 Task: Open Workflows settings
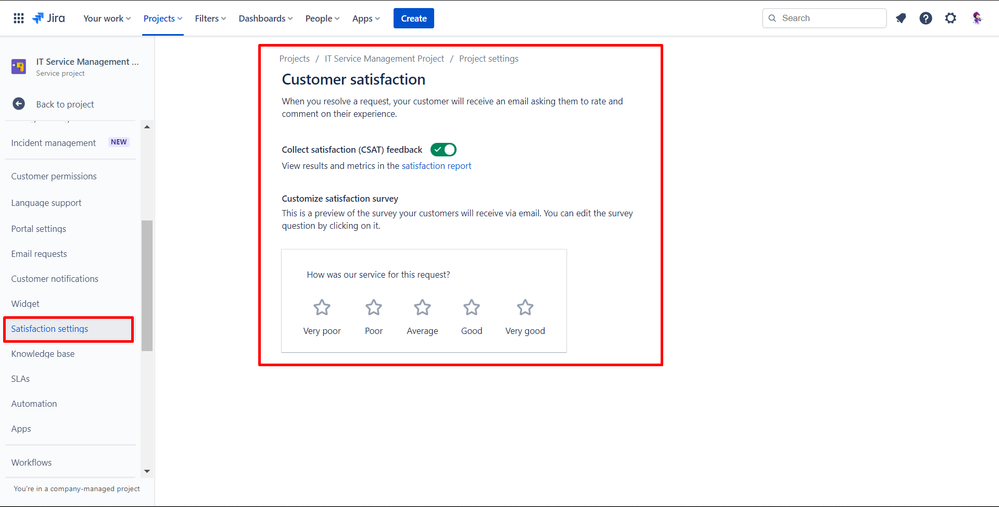click(x=31, y=463)
